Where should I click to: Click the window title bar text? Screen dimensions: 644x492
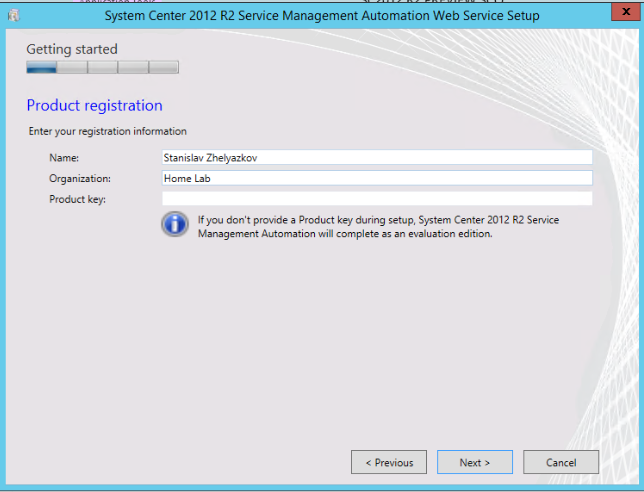pyautogui.click(x=322, y=16)
